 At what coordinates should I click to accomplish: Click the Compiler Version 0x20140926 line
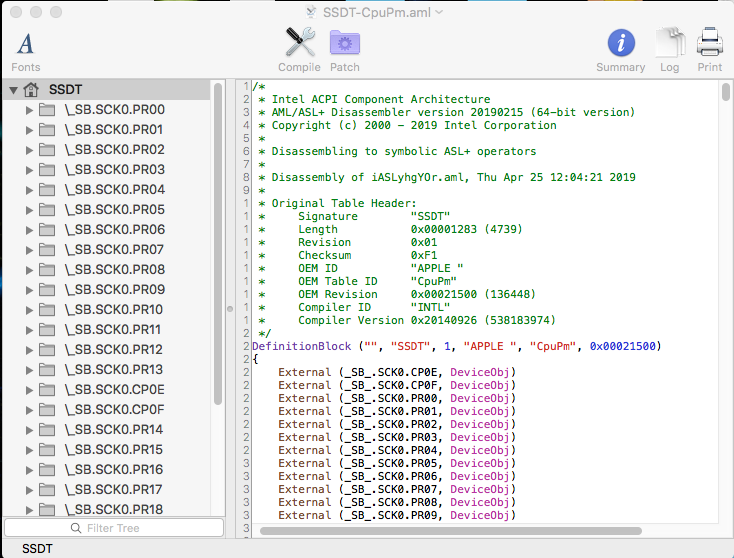tap(427, 320)
